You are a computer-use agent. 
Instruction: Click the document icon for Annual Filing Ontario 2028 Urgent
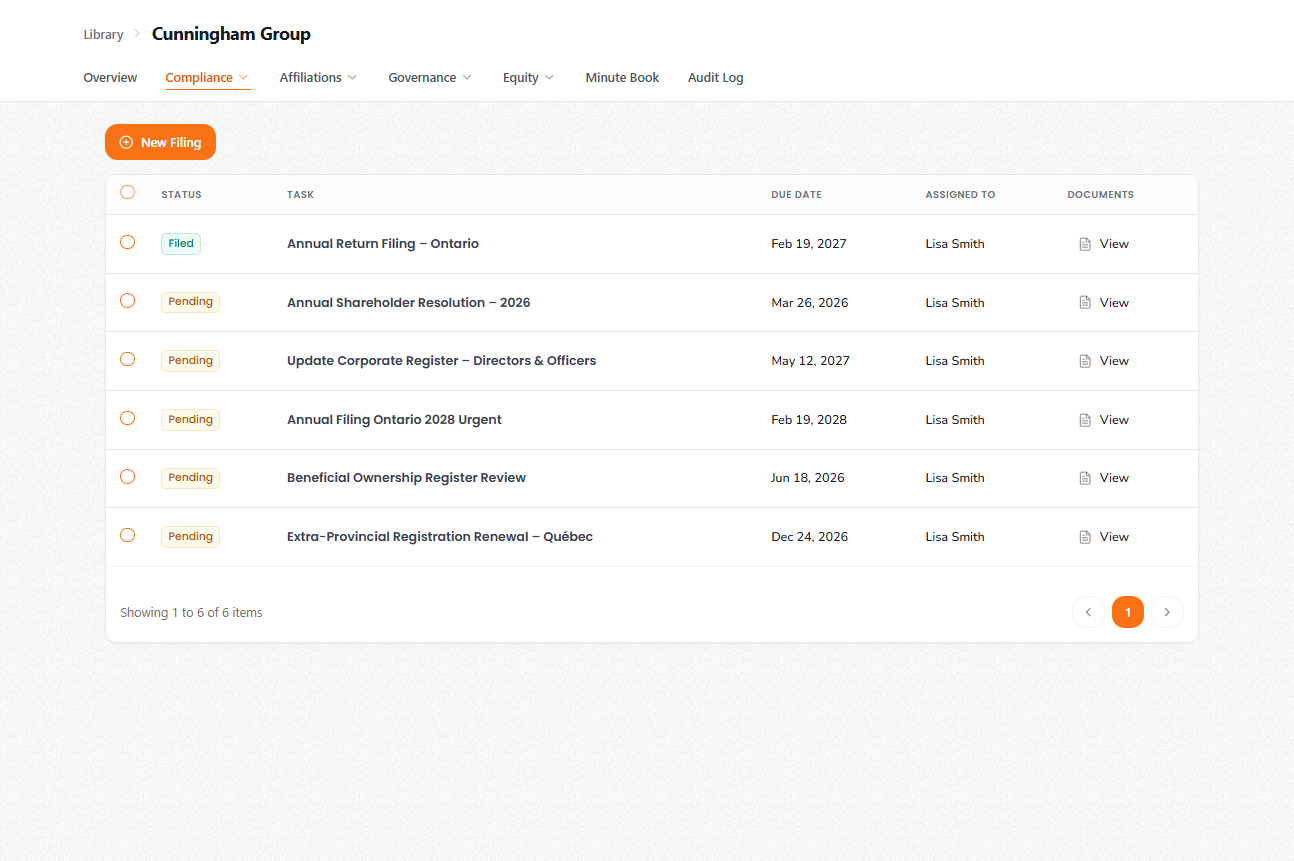pos(1085,419)
